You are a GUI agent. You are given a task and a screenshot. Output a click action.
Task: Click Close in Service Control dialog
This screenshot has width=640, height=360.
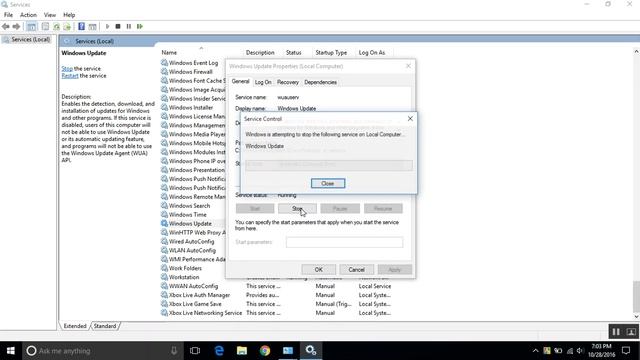coord(328,183)
